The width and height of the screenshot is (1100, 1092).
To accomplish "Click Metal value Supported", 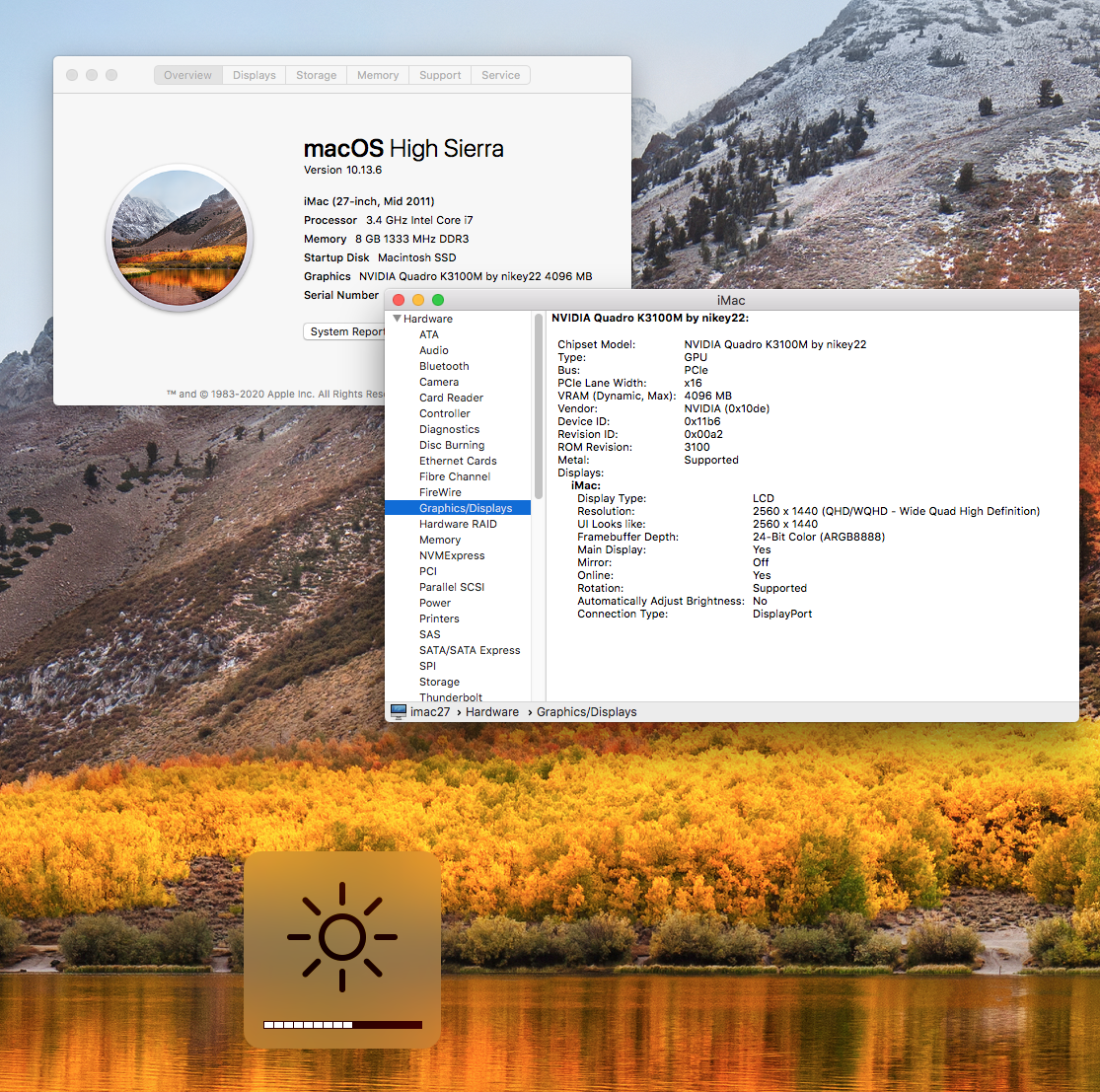I will [x=711, y=460].
